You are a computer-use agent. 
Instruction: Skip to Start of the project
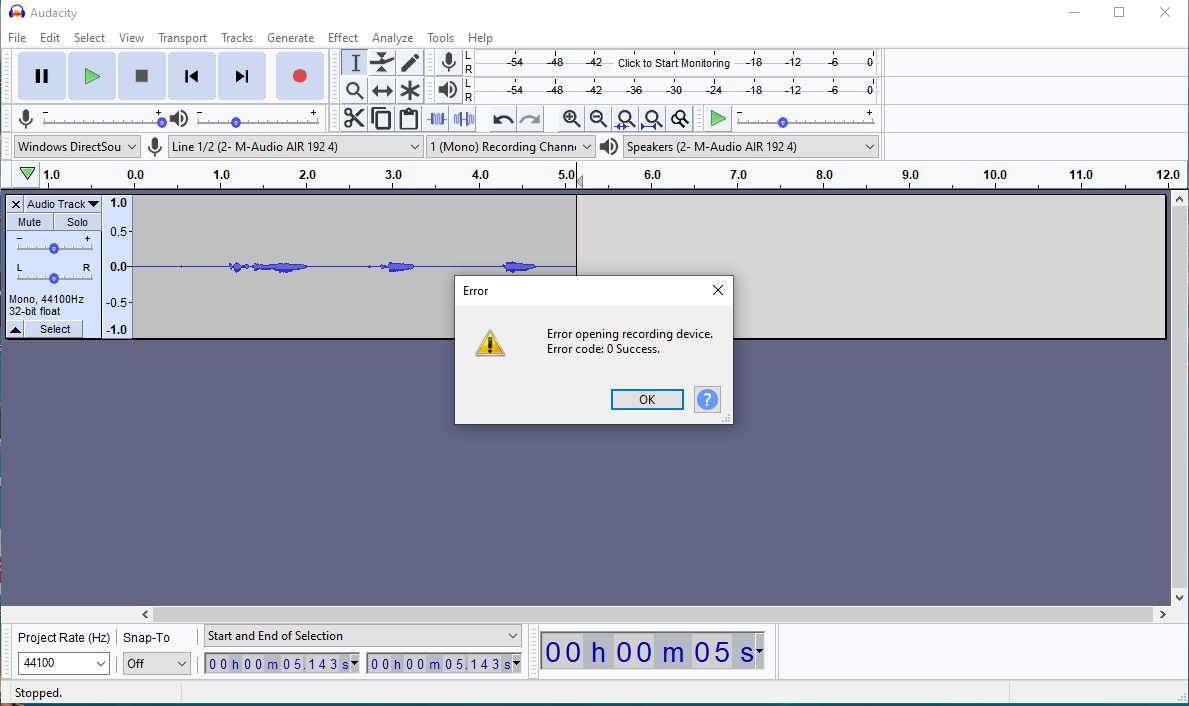point(192,76)
